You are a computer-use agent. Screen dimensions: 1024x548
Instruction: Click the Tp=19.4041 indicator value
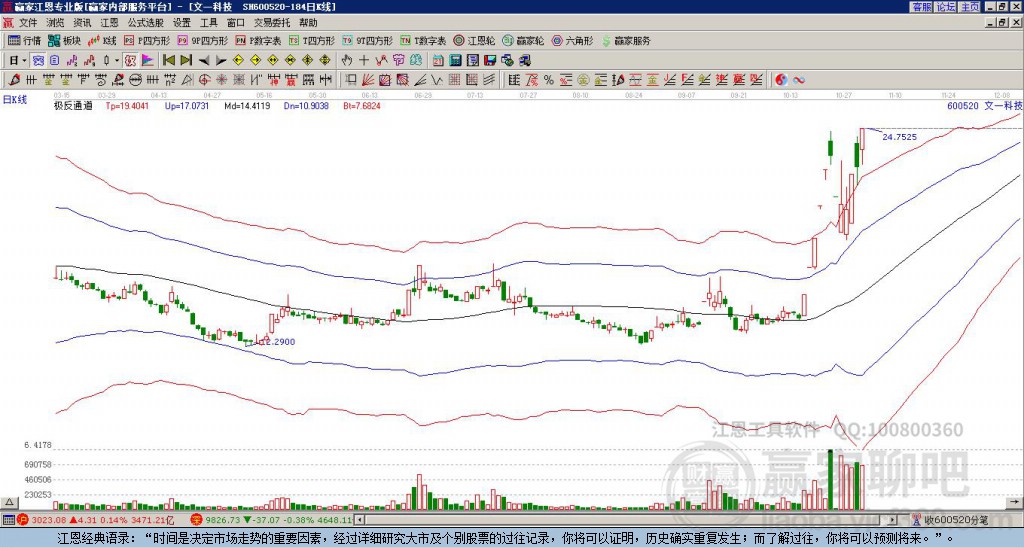point(127,105)
